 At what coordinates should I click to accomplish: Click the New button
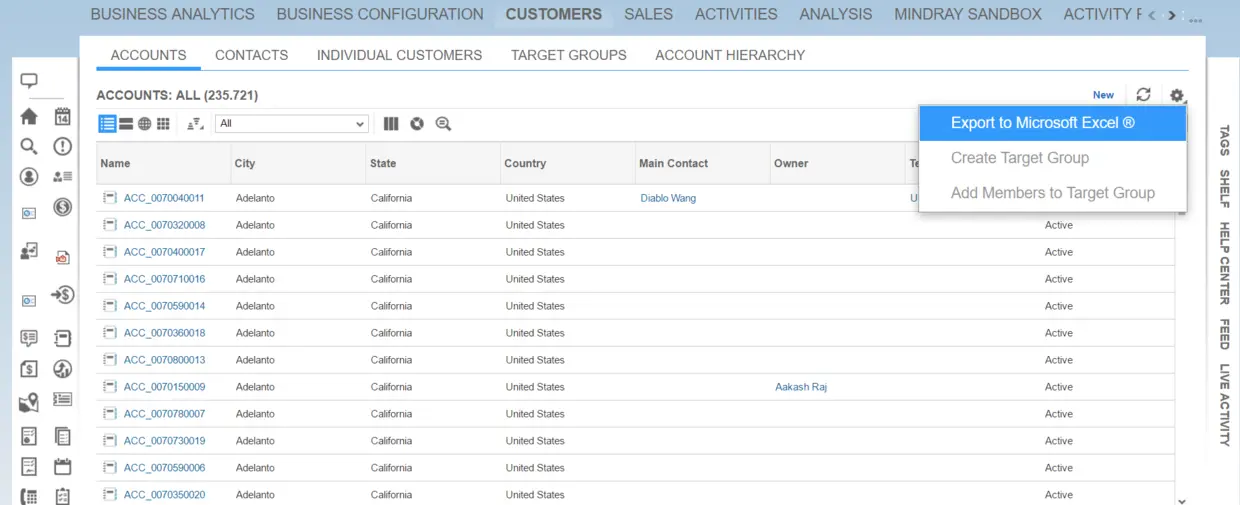(x=1103, y=95)
